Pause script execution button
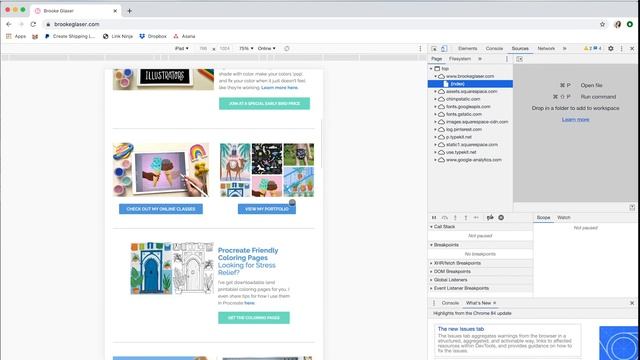 coord(434,218)
